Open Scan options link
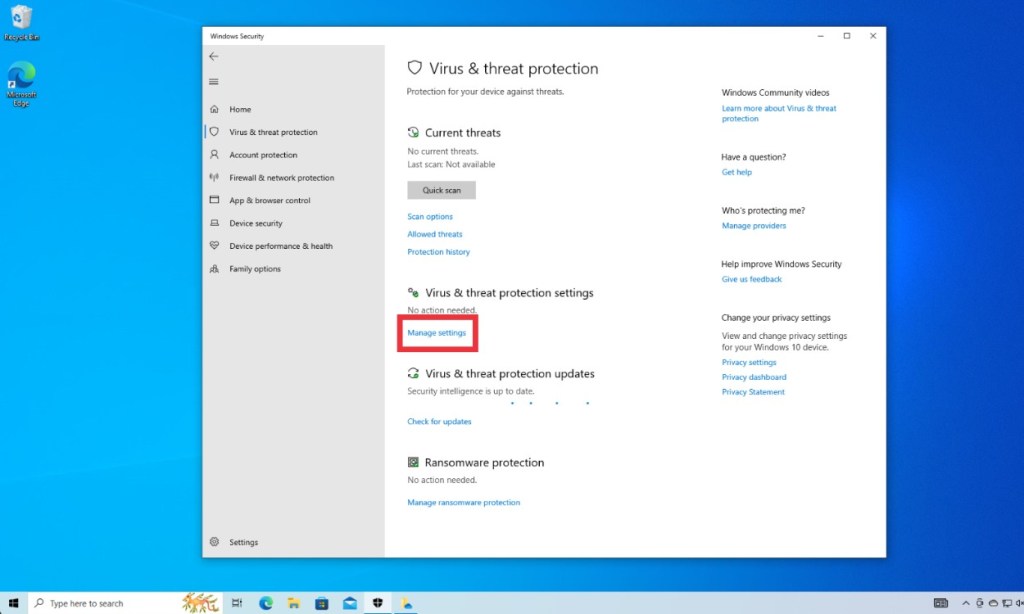Image resolution: width=1024 pixels, height=614 pixels. coord(430,216)
